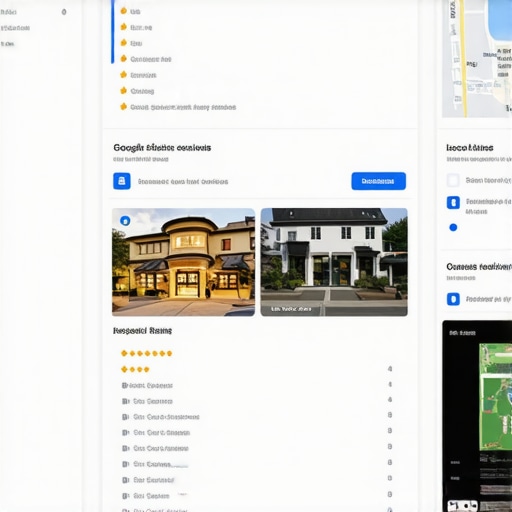Open the photo of the warmly lit yellow building
512x512 pixels.
pyautogui.click(x=183, y=262)
